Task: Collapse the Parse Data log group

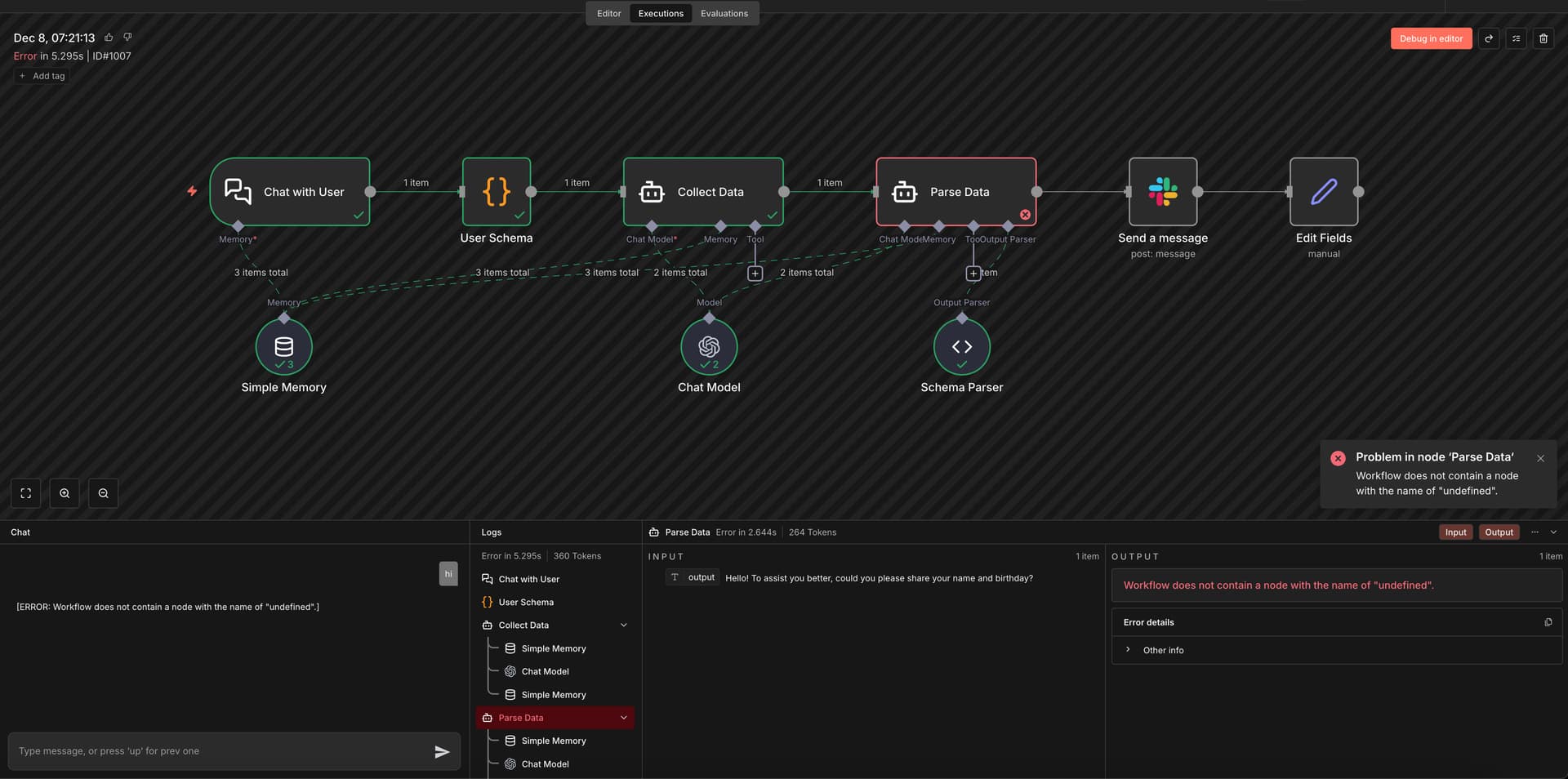Action: (624, 718)
